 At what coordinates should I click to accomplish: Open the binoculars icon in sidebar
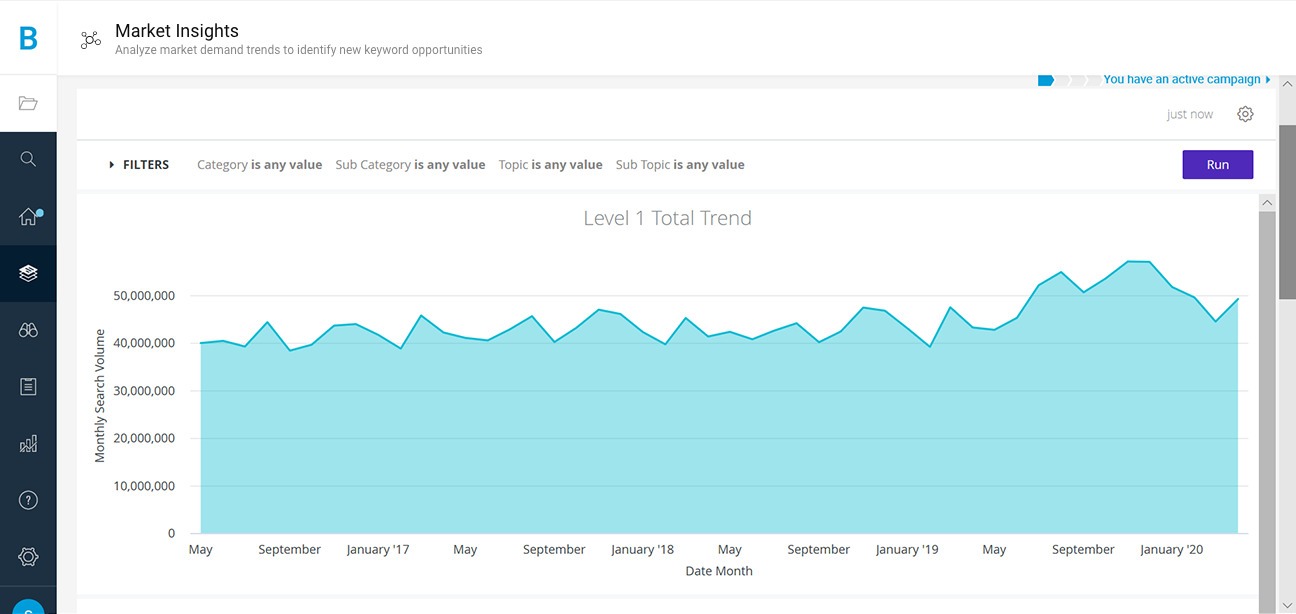click(x=28, y=330)
